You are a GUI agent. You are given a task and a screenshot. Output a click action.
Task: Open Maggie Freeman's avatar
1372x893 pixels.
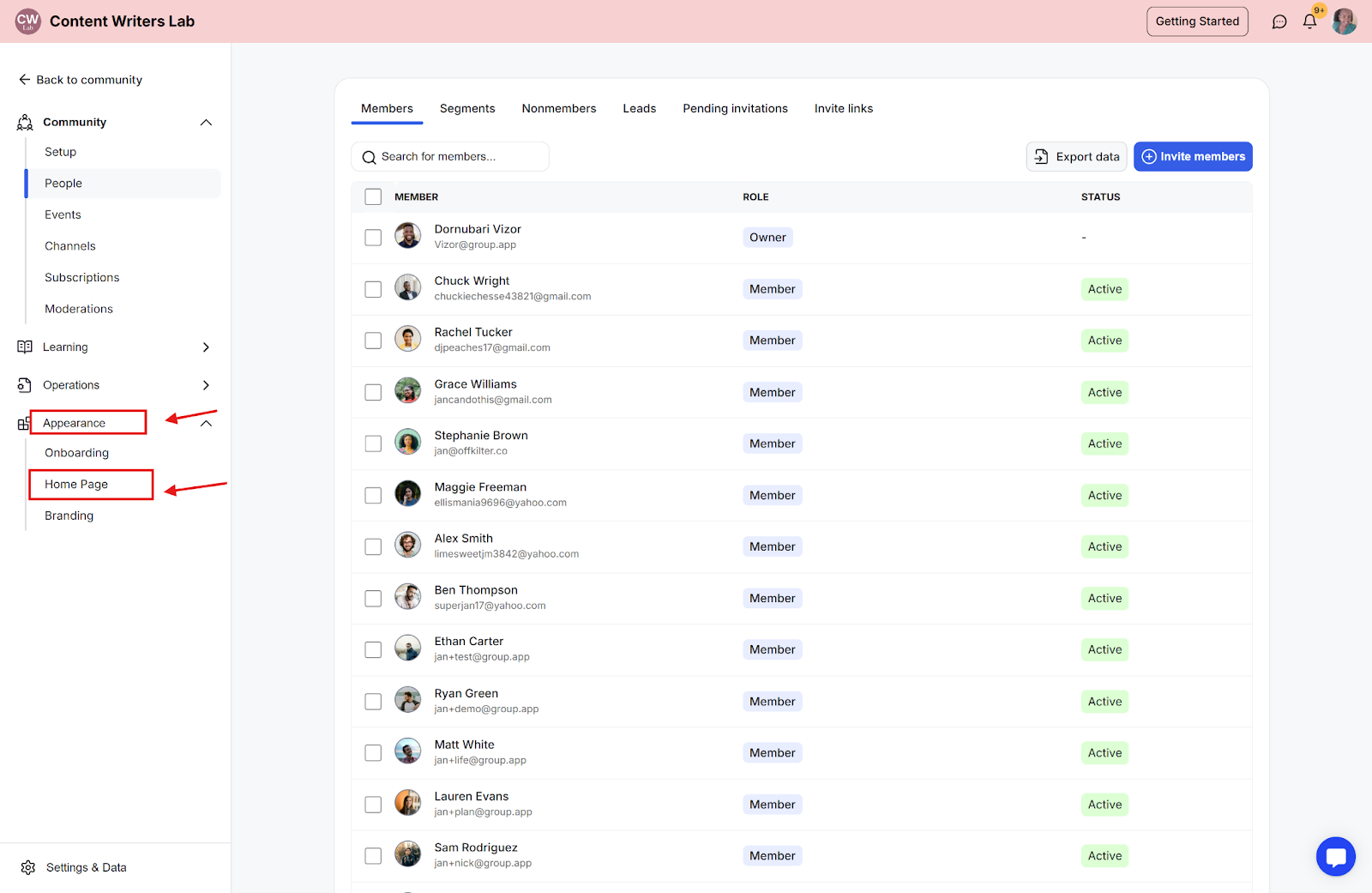tap(407, 493)
